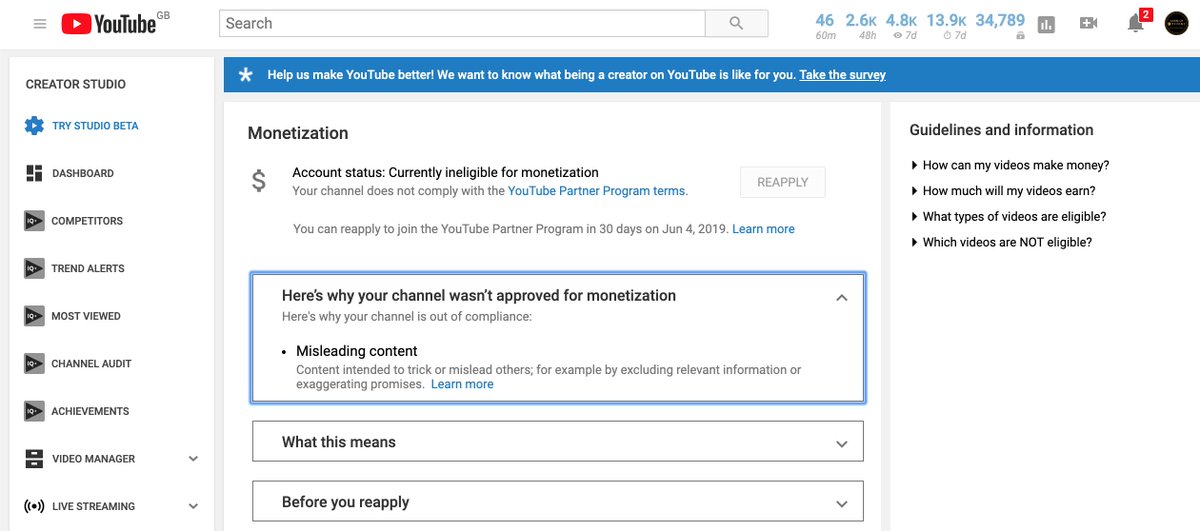This screenshot has height=531, width=1200.
Task: Expand What types of videos are eligible
Action: click(x=1008, y=216)
